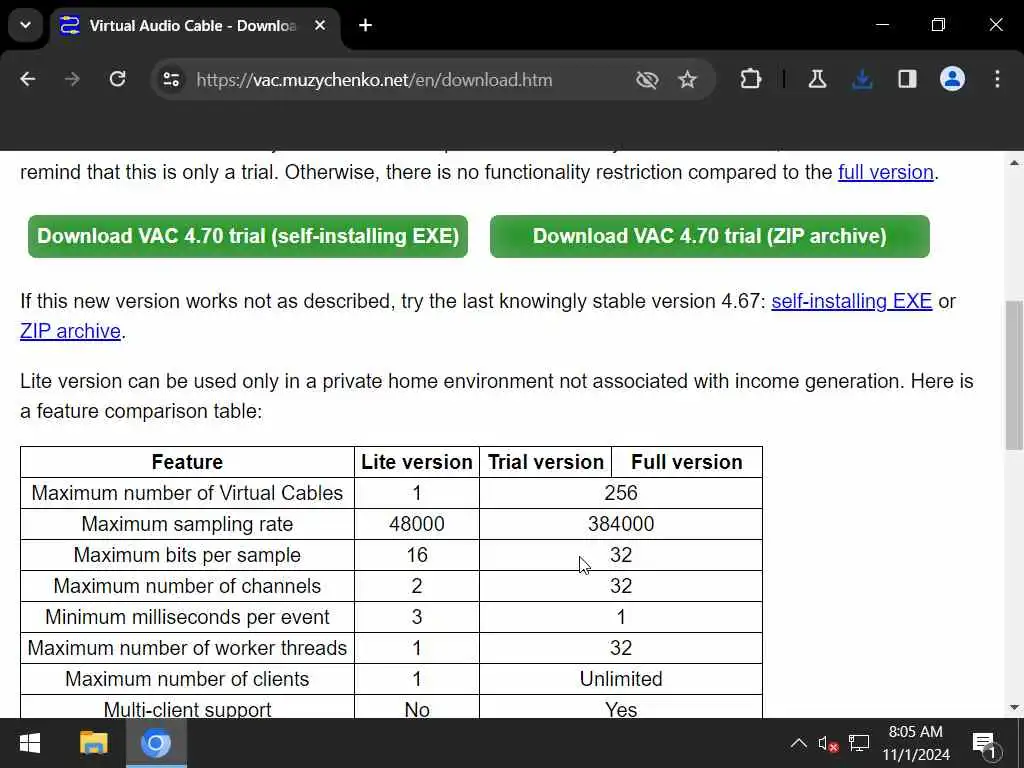Click the '3' Lite version value
The image size is (1024, 768).
(417, 617)
